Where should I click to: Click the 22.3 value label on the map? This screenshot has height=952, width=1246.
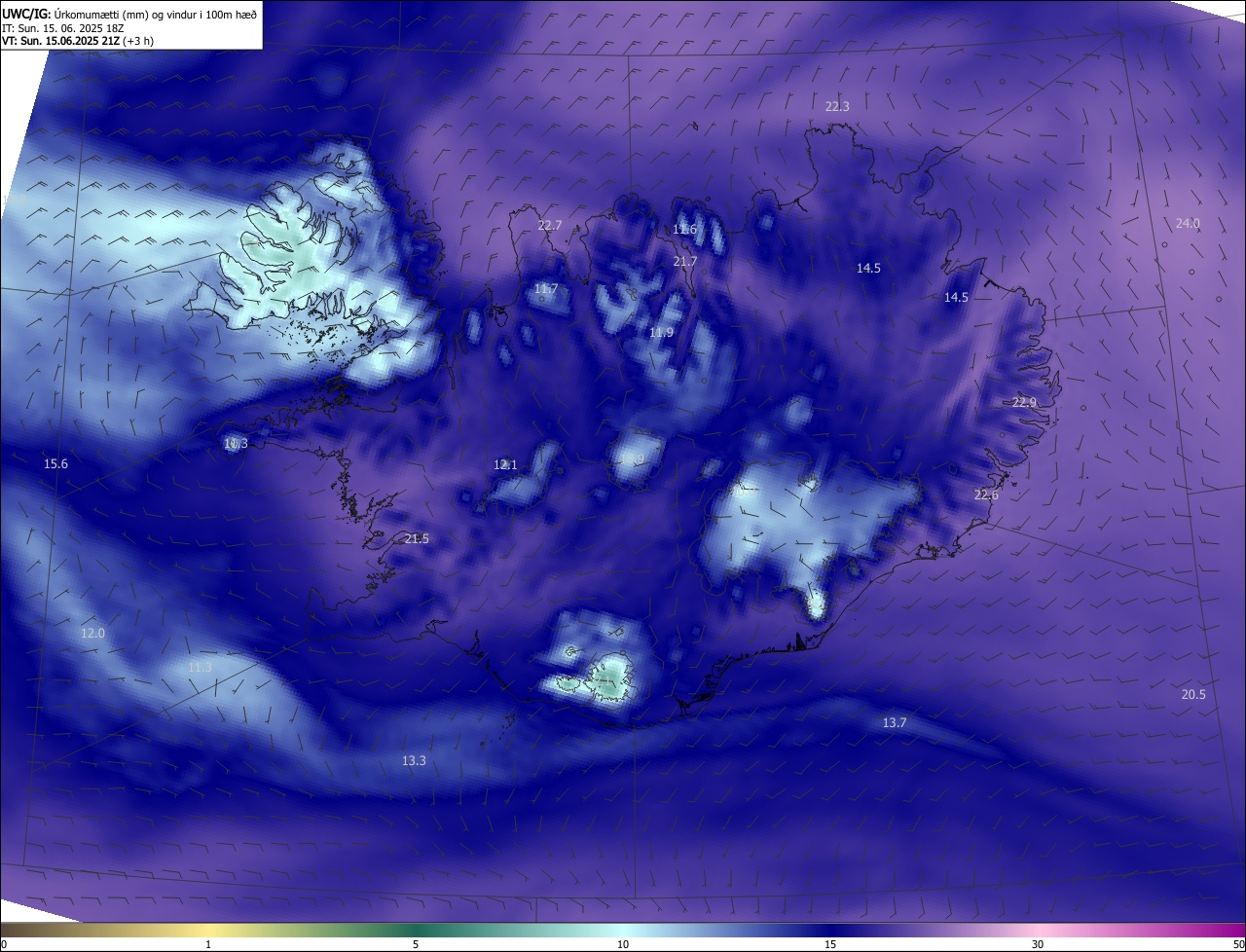coord(837,106)
